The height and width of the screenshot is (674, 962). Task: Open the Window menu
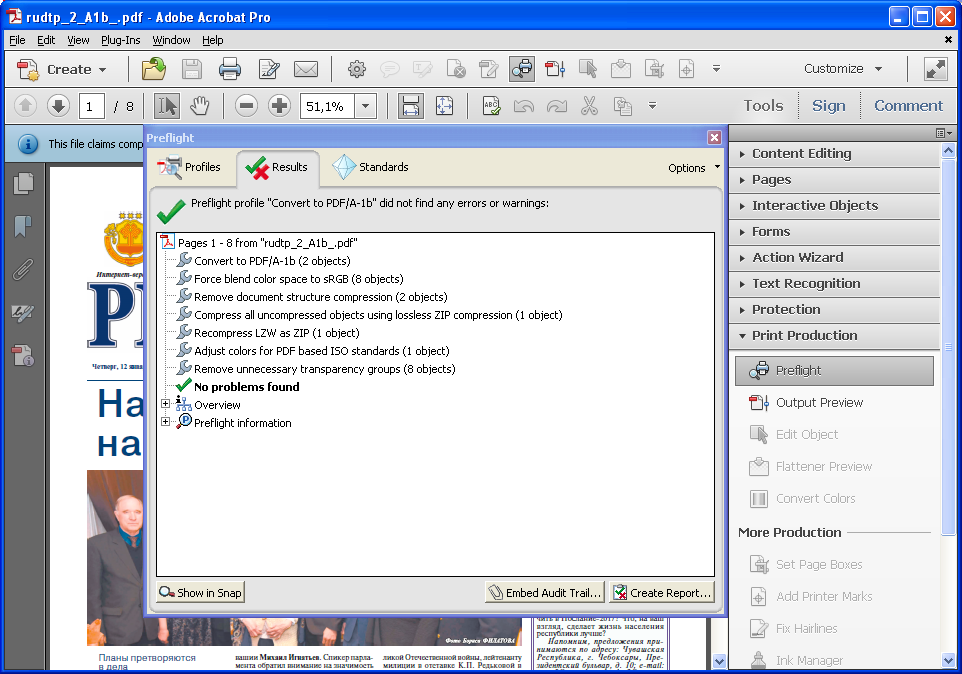(x=171, y=40)
